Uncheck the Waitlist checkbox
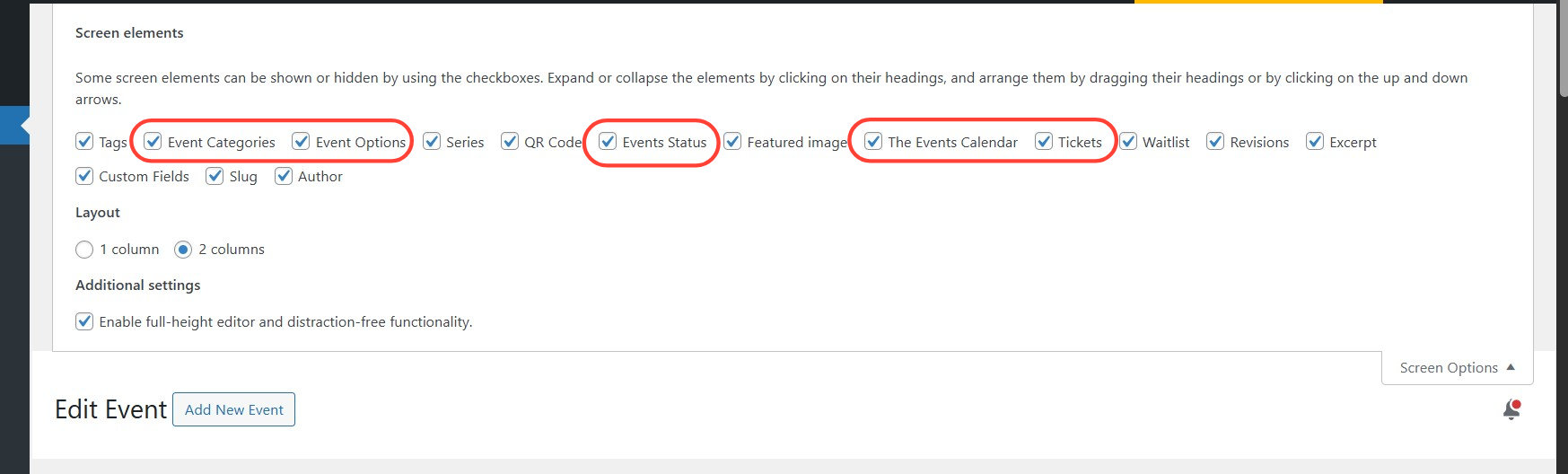This screenshot has width=1568, height=474. coord(1128,142)
